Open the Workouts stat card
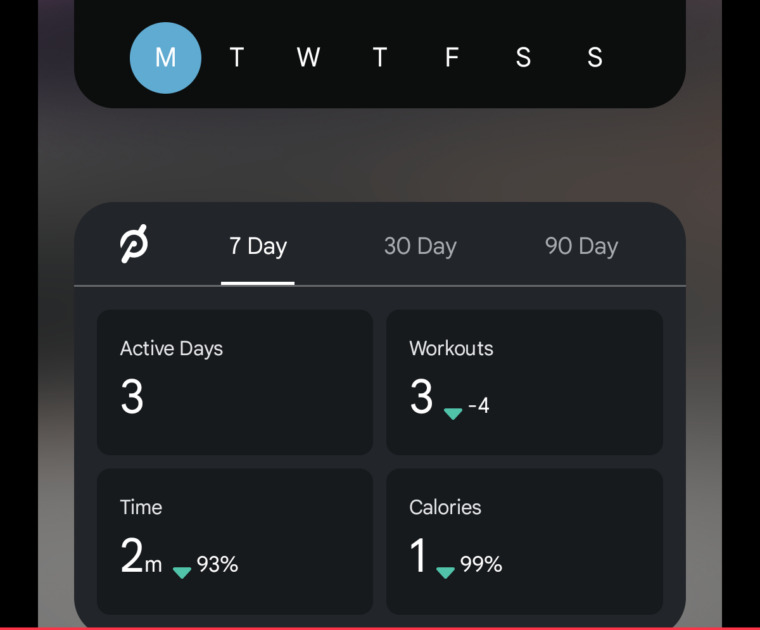The width and height of the screenshot is (760, 630). pos(524,382)
